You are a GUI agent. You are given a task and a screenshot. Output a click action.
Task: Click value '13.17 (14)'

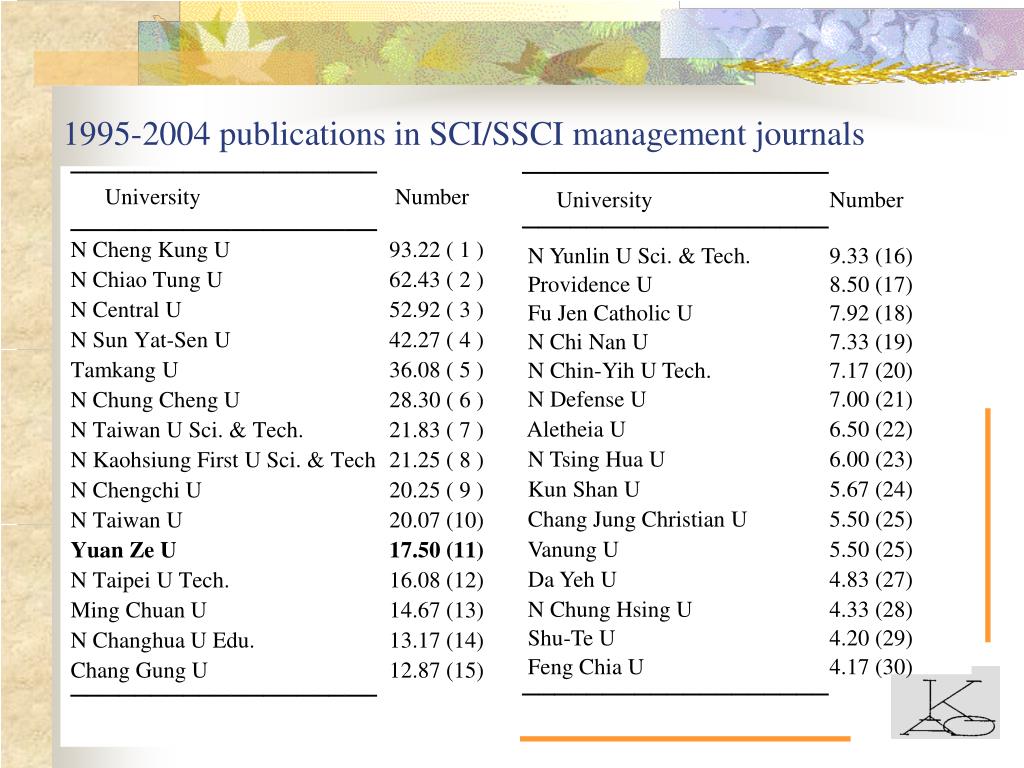(436, 641)
